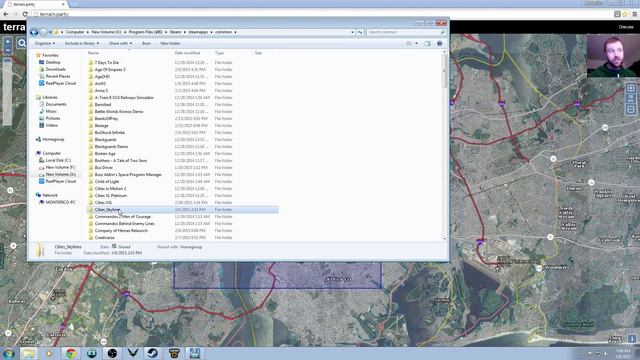The height and width of the screenshot is (360, 640).
Task: Click the refresh button next to address bar
Action: tap(360, 32)
